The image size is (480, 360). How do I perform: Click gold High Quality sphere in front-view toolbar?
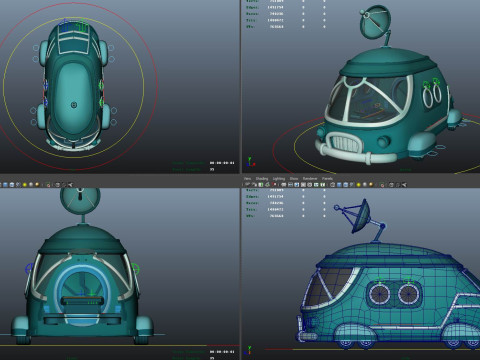(37, 184)
